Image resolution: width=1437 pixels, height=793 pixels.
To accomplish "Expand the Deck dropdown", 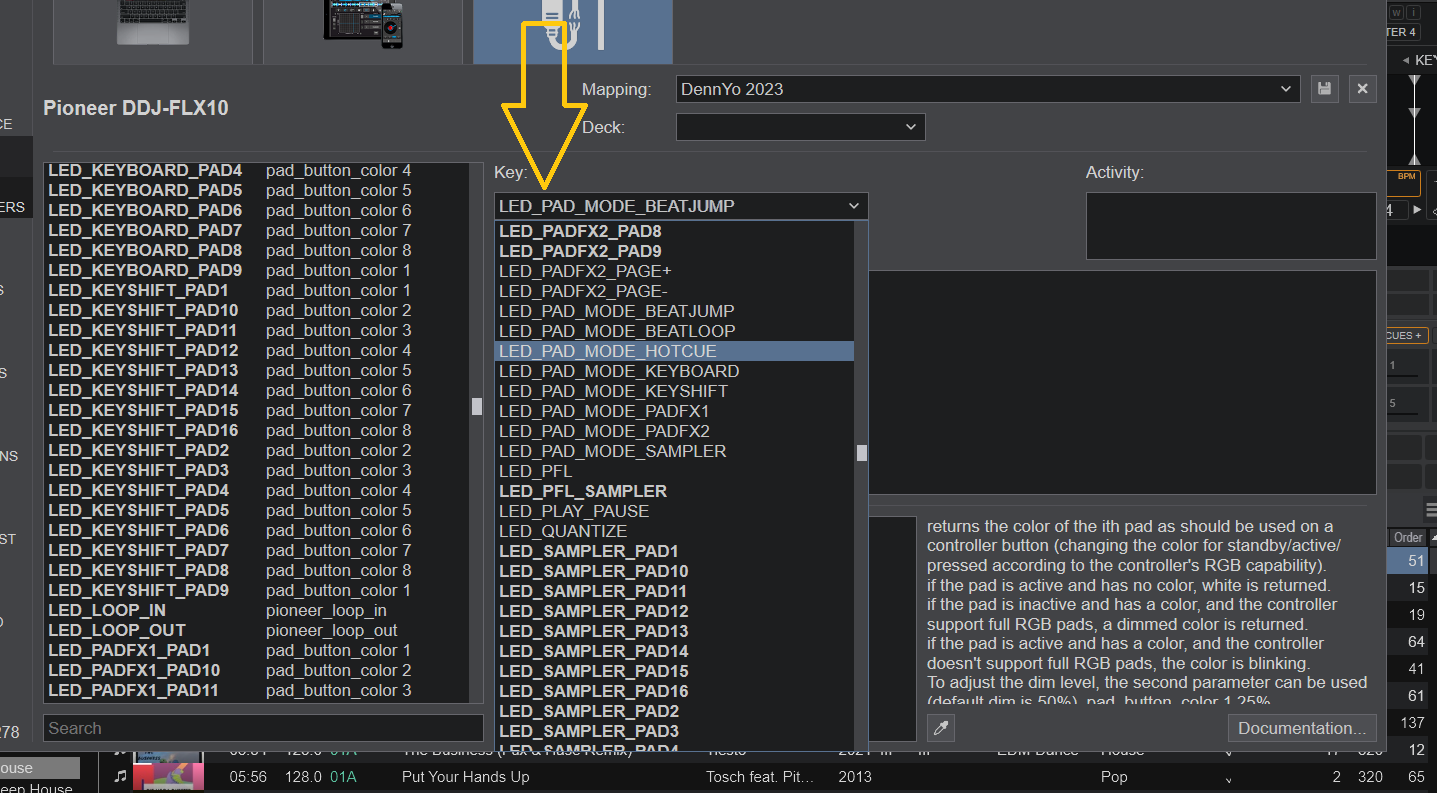I will coord(800,127).
